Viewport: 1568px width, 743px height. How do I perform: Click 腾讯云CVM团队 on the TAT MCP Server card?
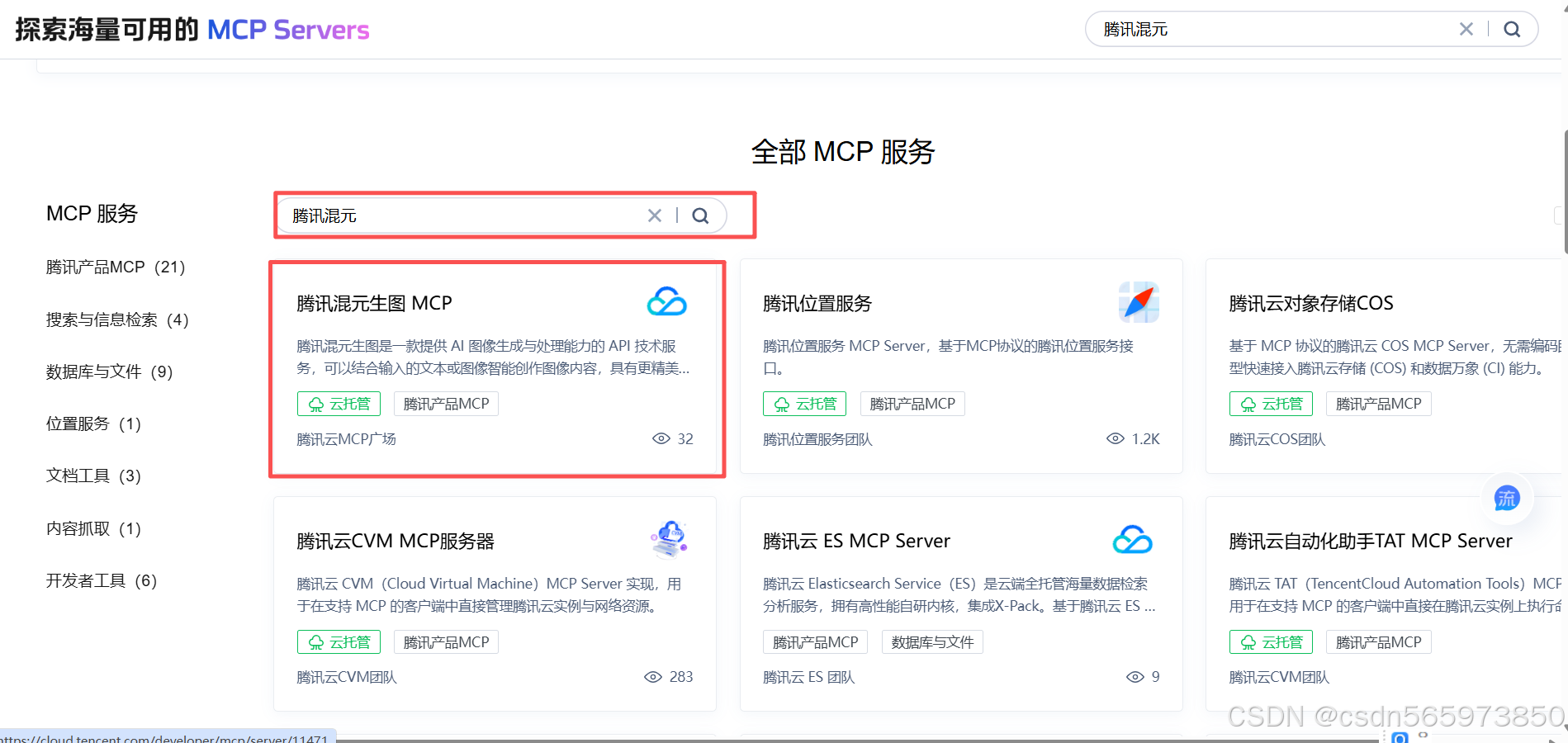[x=1279, y=677]
